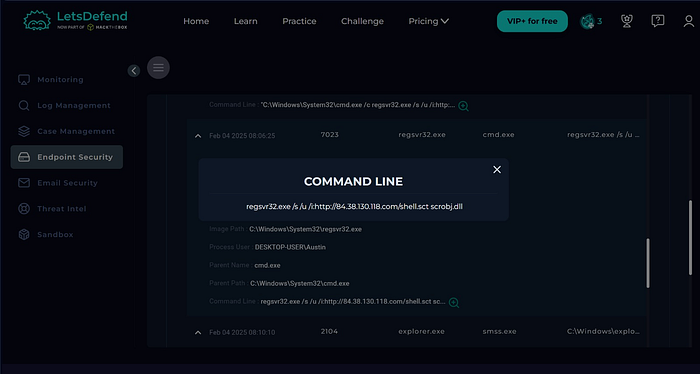Screen dimensions: 700x374
Task: Open the points badge icon showing 3
Action: pos(591,21)
